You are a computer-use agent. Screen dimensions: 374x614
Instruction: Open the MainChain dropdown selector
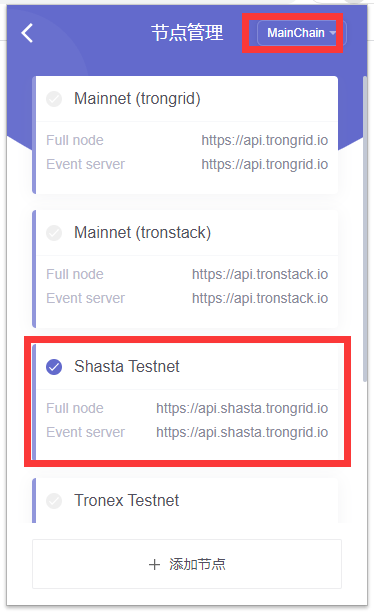pos(301,33)
